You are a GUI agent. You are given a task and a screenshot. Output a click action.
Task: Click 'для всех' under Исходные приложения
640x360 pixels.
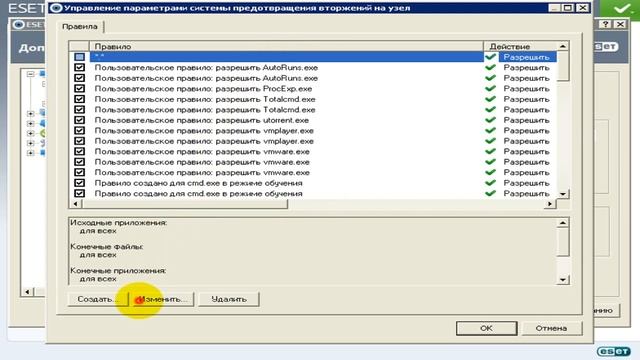[x=98, y=231]
